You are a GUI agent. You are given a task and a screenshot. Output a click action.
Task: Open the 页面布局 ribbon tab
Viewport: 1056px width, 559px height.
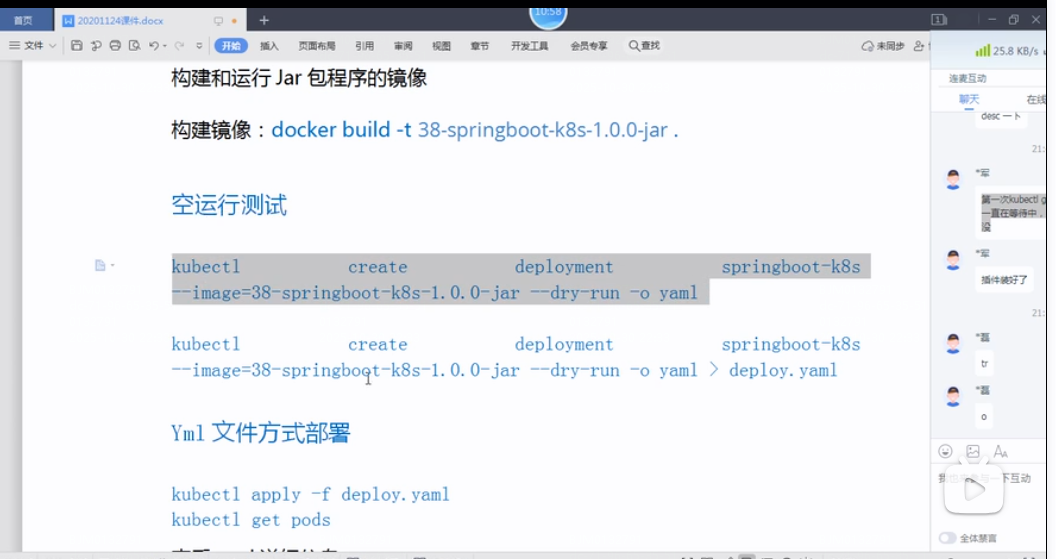click(x=317, y=46)
